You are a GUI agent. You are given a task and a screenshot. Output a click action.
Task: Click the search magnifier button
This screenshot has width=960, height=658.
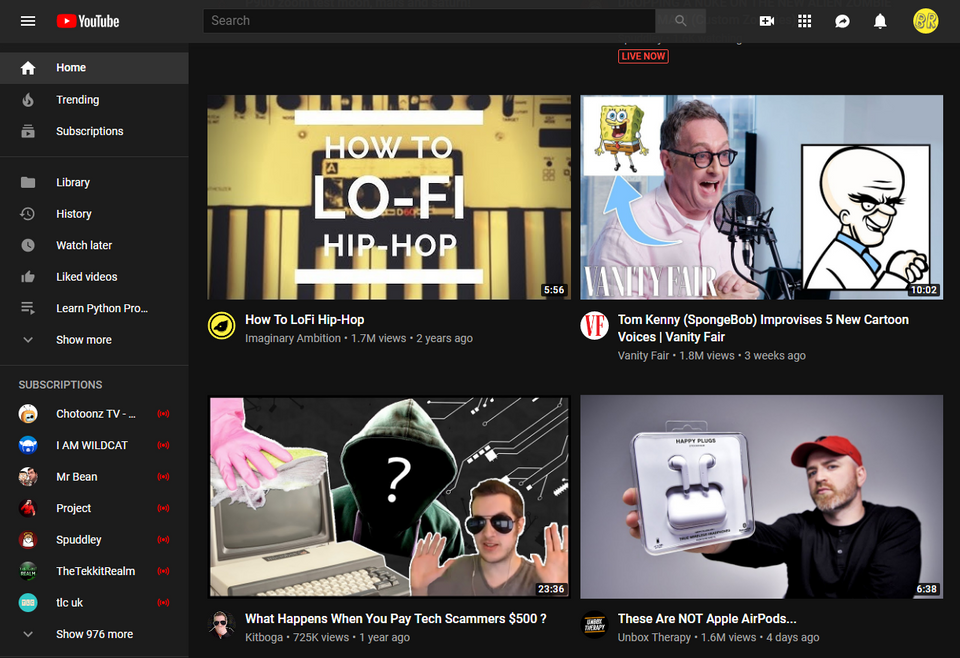click(680, 21)
